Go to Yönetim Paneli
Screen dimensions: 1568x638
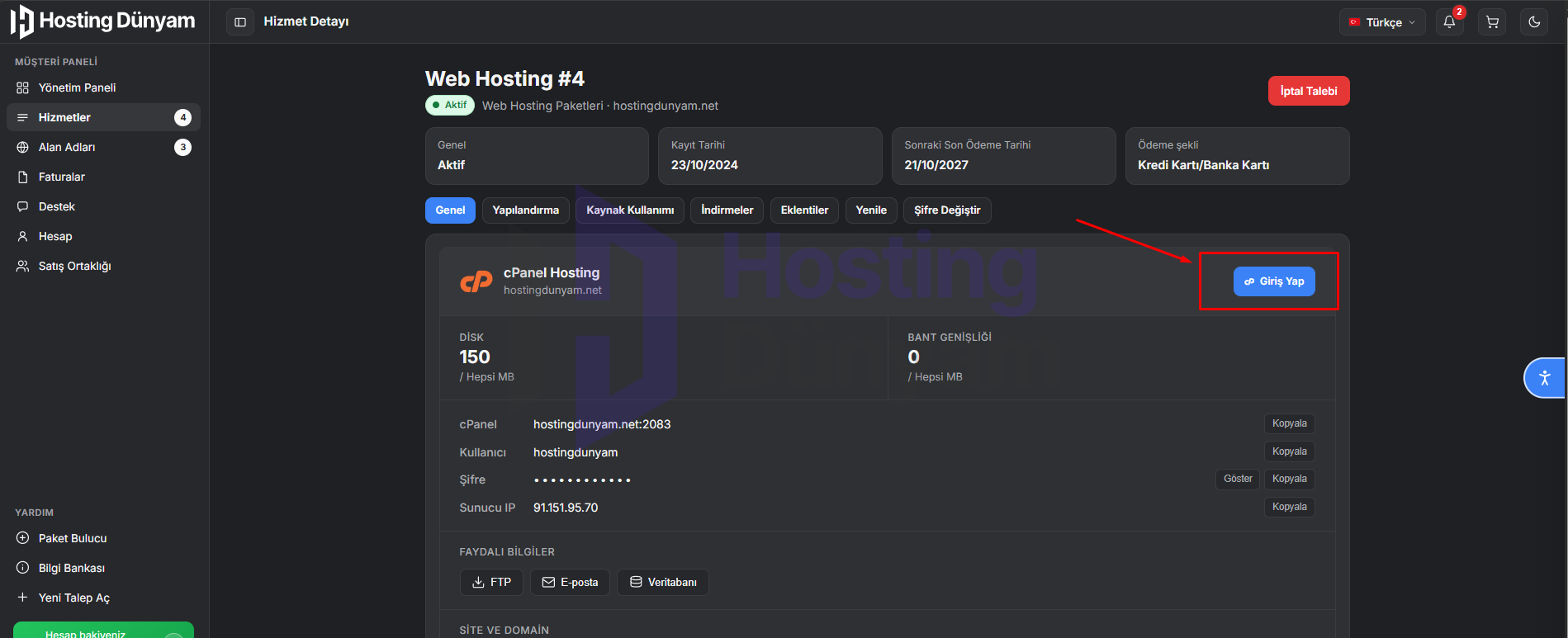103,87
